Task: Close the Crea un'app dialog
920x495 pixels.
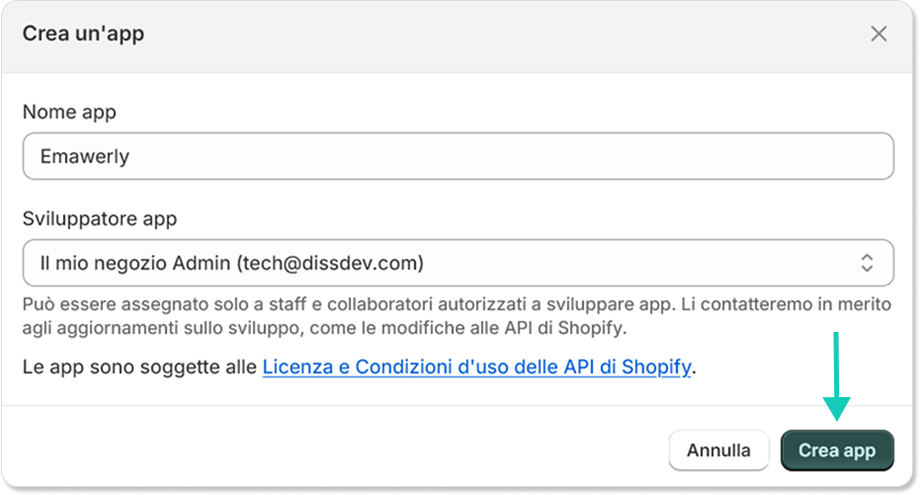Action: pyautogui.click(x=878, y=34)
